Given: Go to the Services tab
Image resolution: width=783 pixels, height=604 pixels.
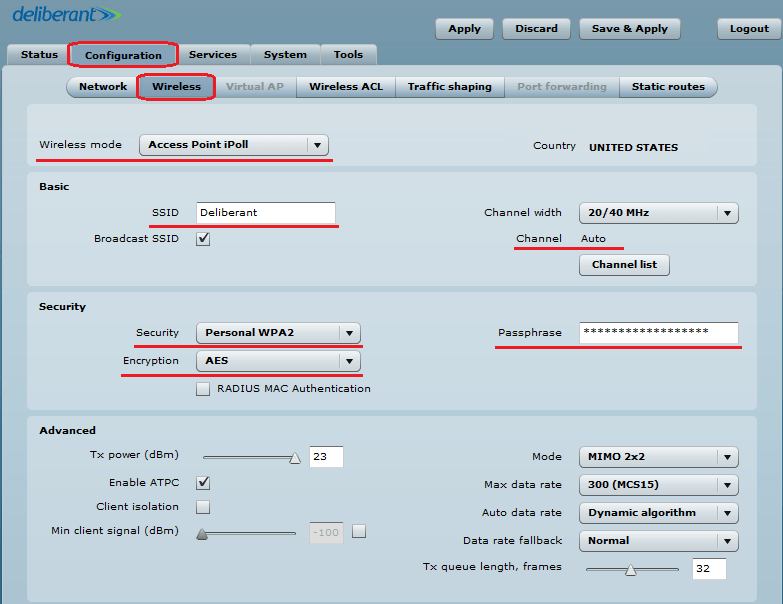Looking at the screenshot, I should 213,54.
